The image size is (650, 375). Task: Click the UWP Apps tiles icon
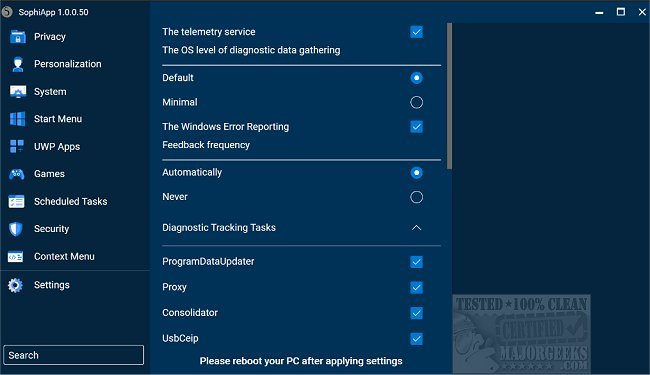pyautogui.click(x=17, y=146)
